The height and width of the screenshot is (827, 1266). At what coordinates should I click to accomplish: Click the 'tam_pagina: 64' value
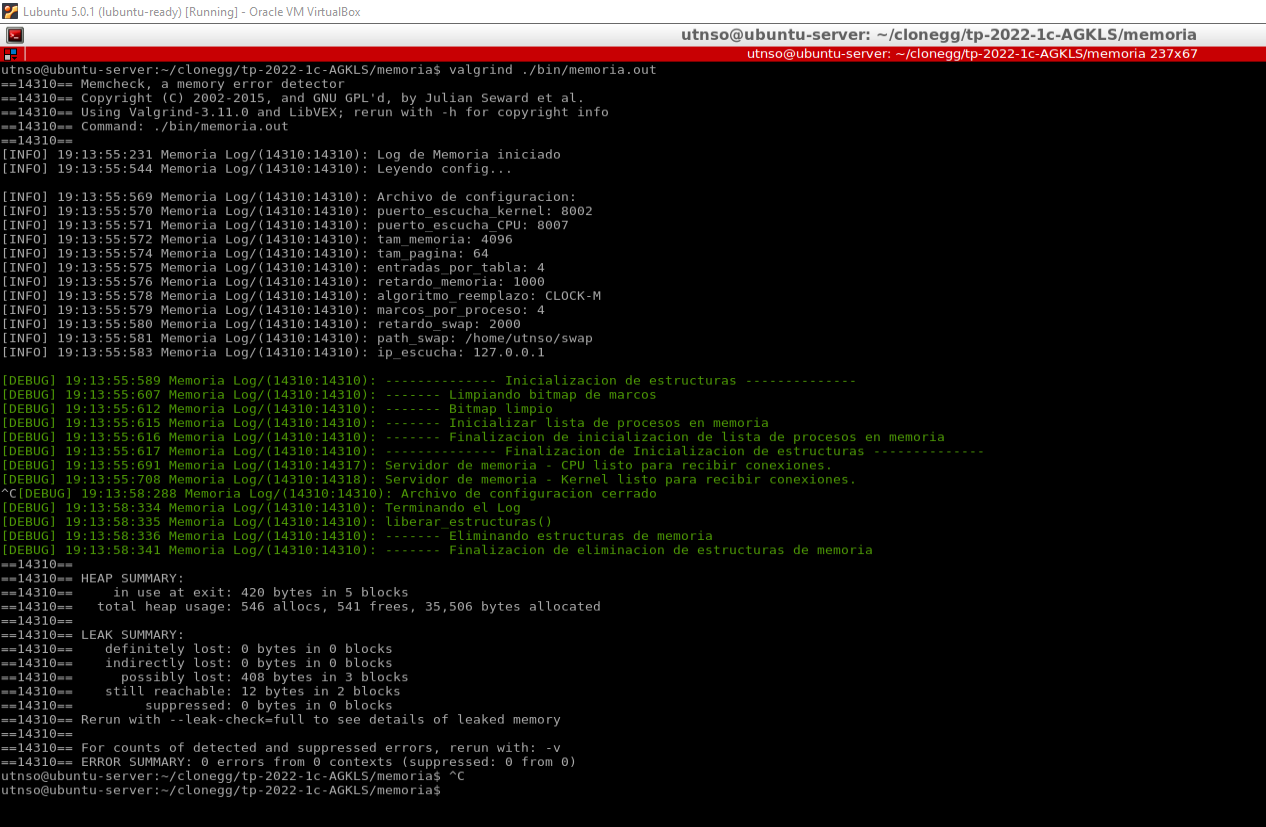pos(432,253)
